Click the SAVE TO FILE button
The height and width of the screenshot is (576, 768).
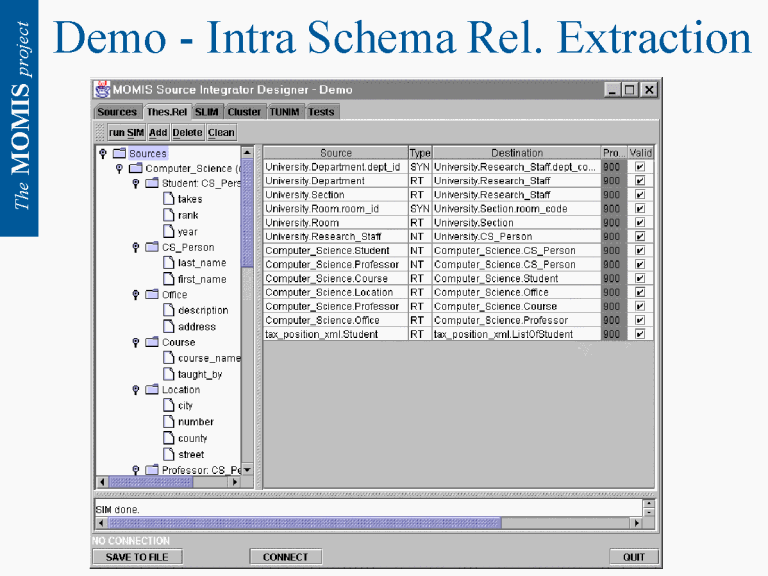click(137, 557)
